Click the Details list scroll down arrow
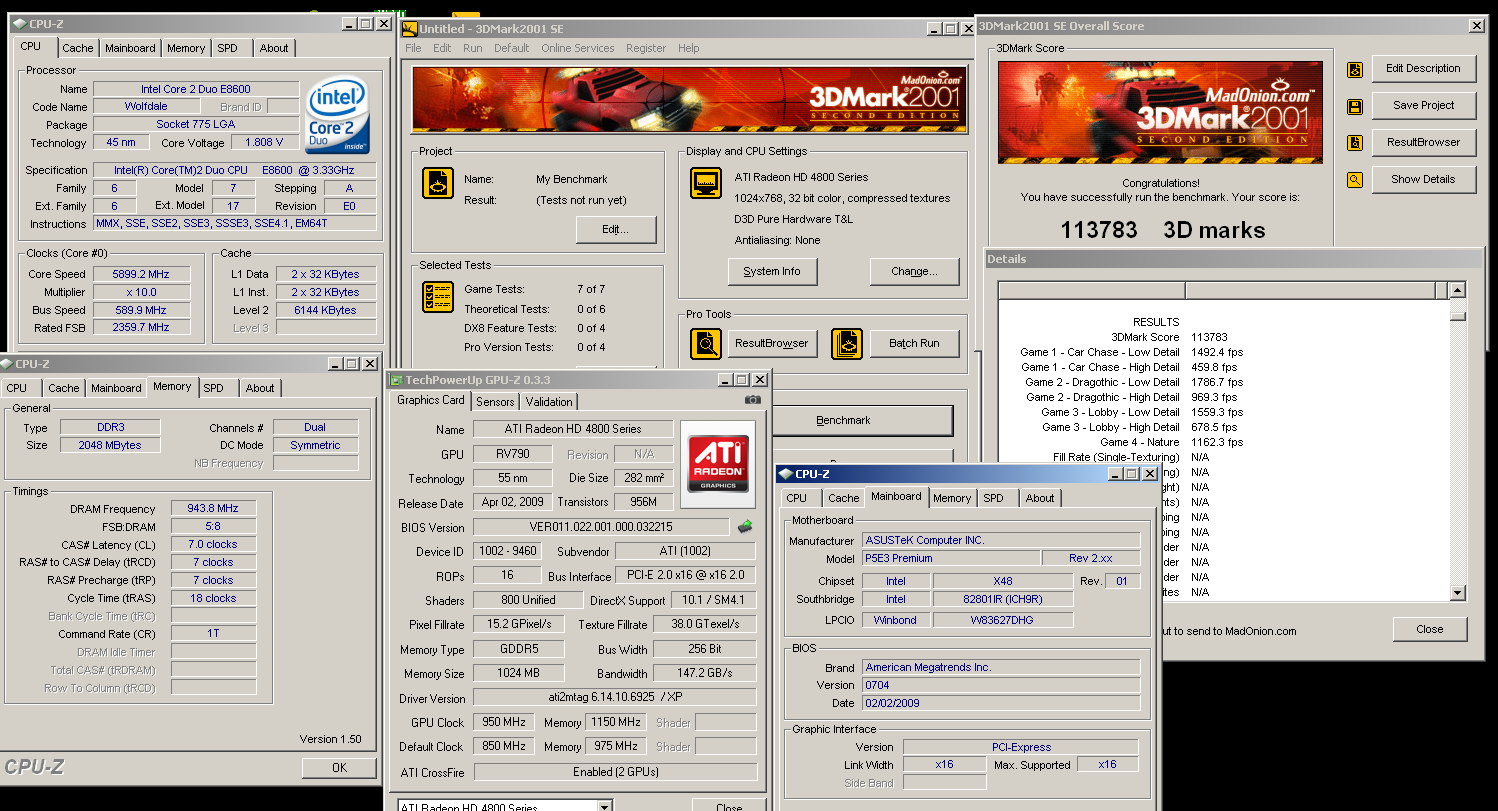Viewport: 1498px width, 811px height. (1458, 593)
